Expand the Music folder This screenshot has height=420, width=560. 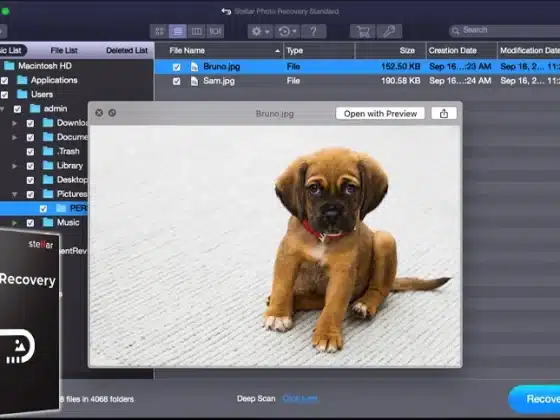[15, 223]
